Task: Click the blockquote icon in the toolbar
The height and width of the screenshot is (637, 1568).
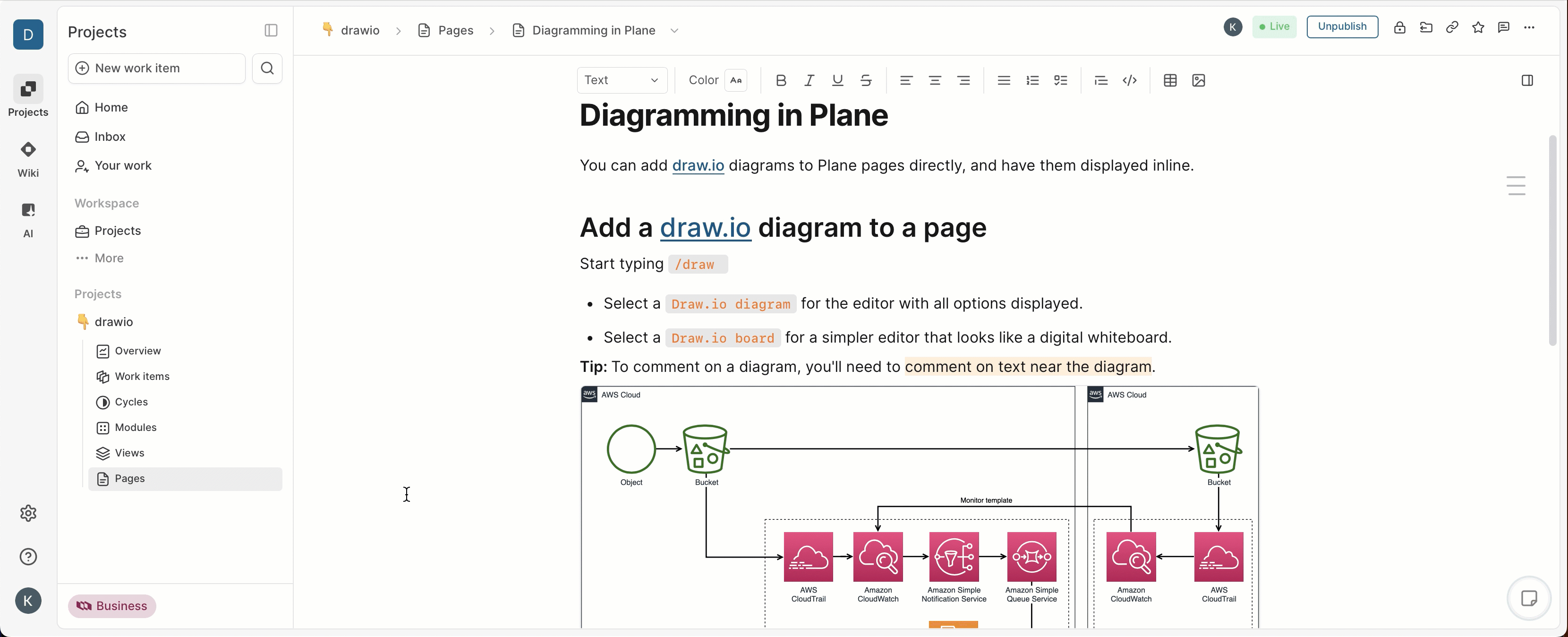Action: 1100,80
